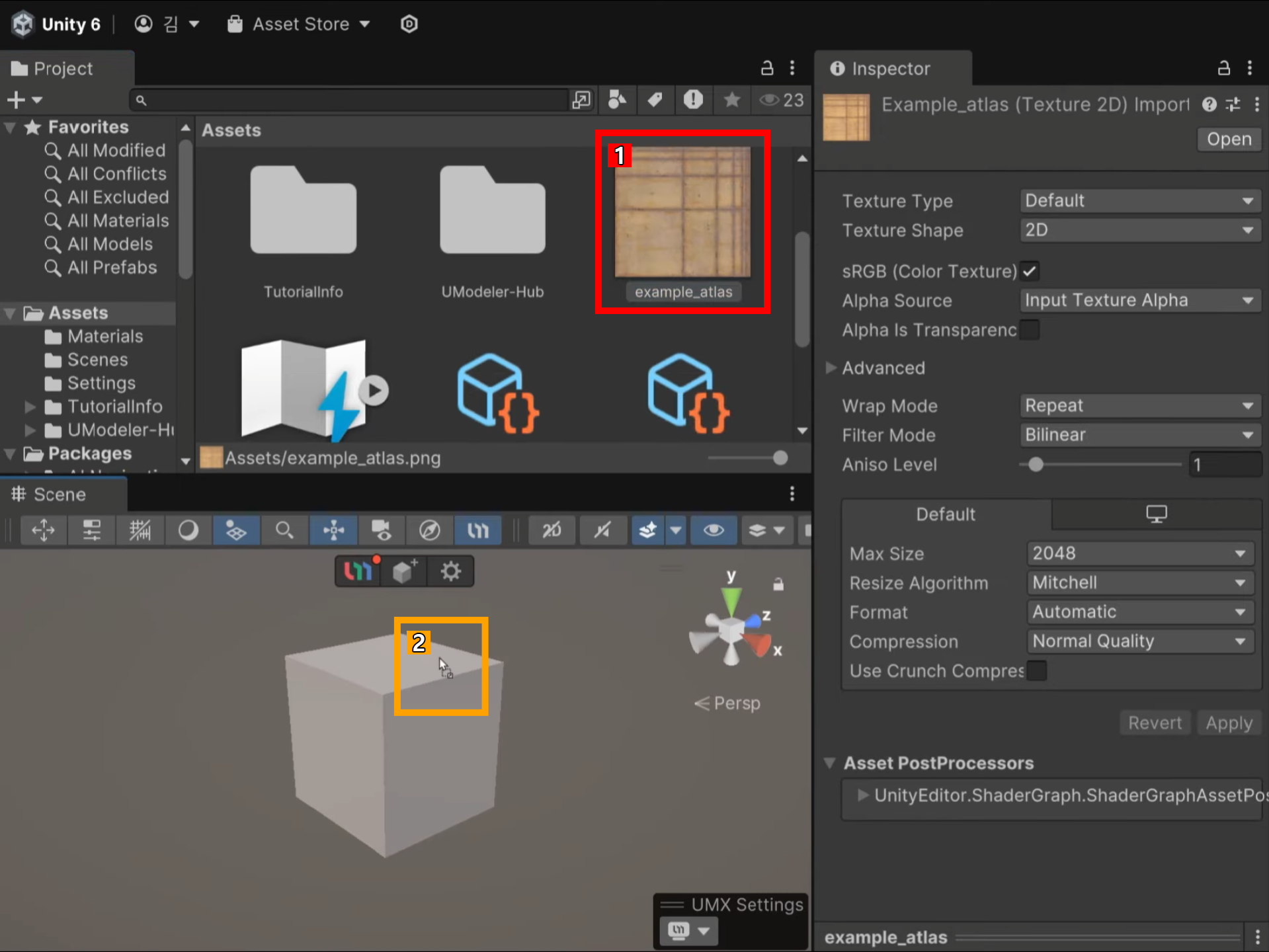This screenshot has width=1269, height=952.
Task: Select the TutorialInfo folder thumbnail
Action: pyautogui.click(x=303, y=210)
